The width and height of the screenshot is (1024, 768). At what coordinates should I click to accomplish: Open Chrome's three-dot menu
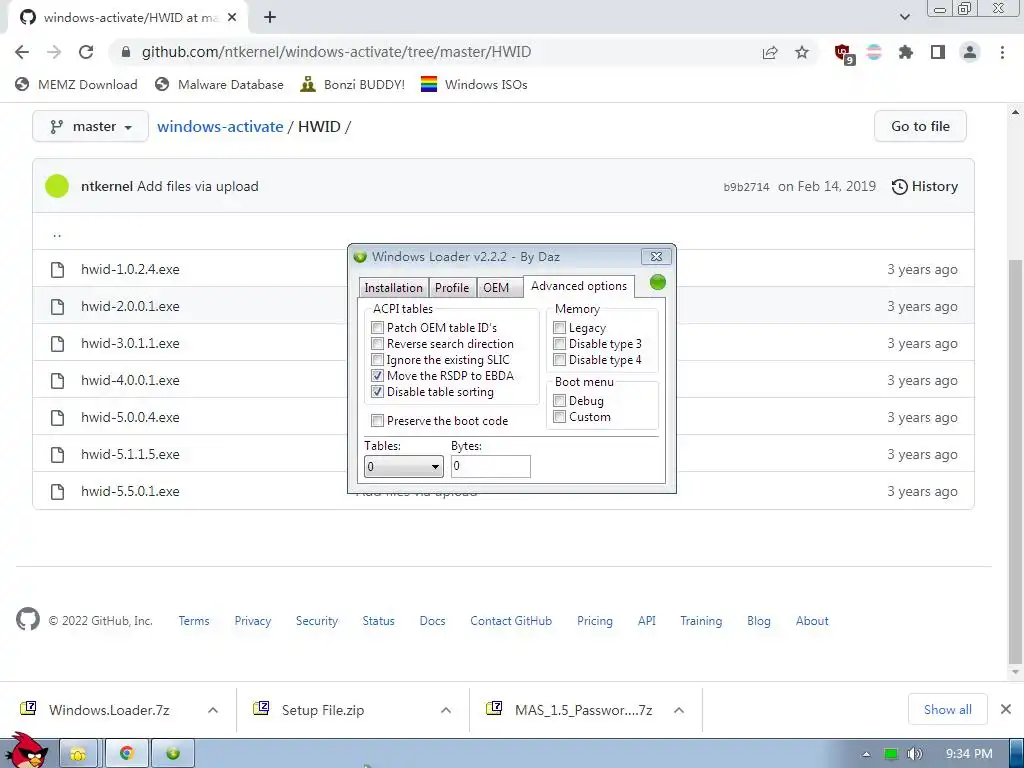[1002, 52]
